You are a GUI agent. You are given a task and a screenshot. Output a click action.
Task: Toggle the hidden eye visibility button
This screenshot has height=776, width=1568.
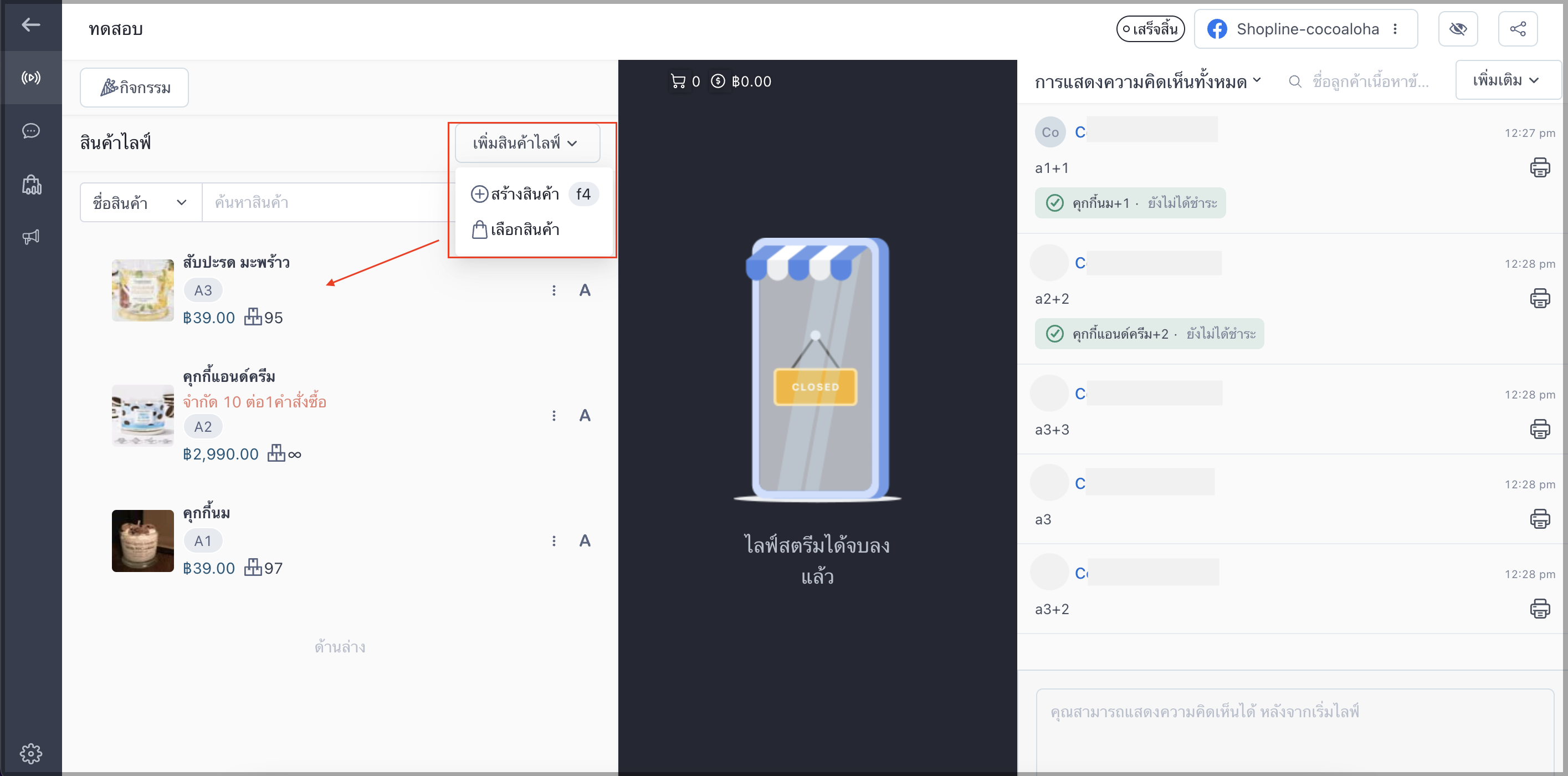click(1458, 29)
